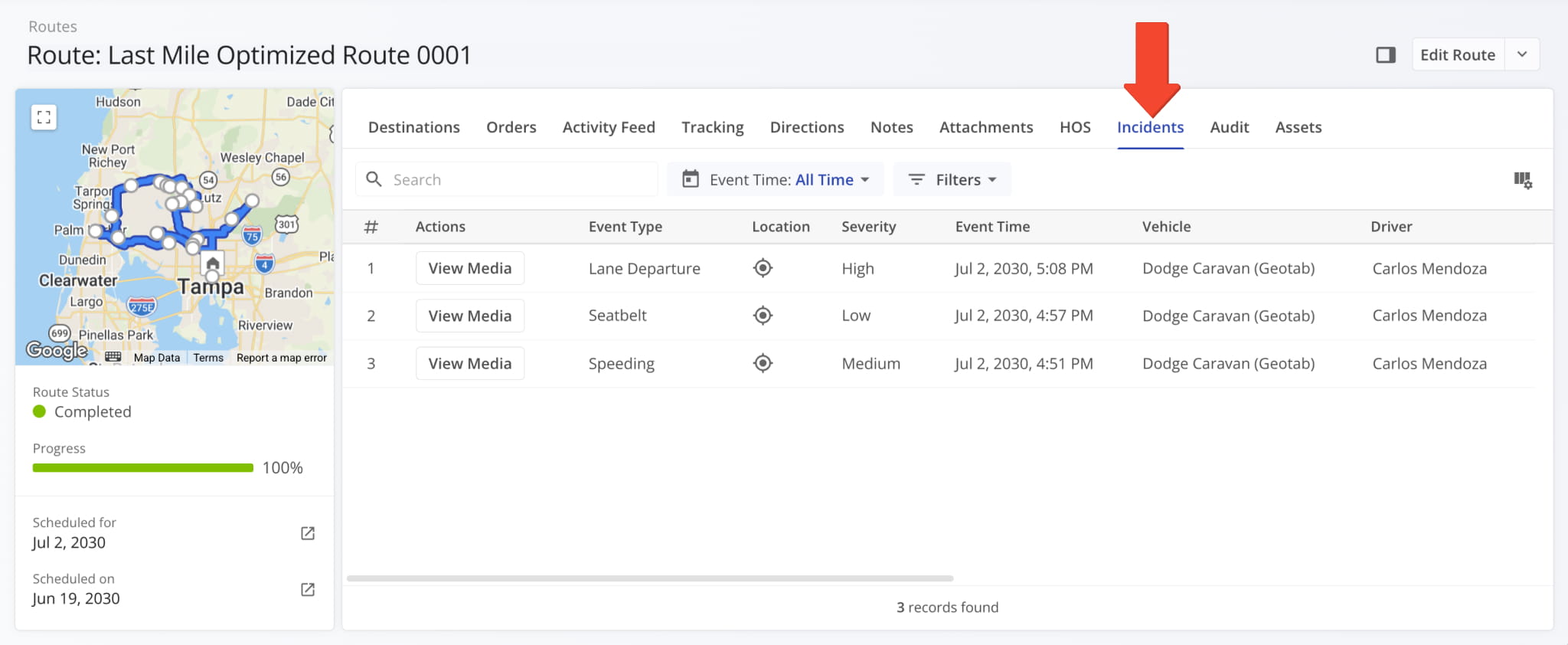Open the table column settings icon
Viewport: 1568px width, 645px height.
coord(1523,180)
